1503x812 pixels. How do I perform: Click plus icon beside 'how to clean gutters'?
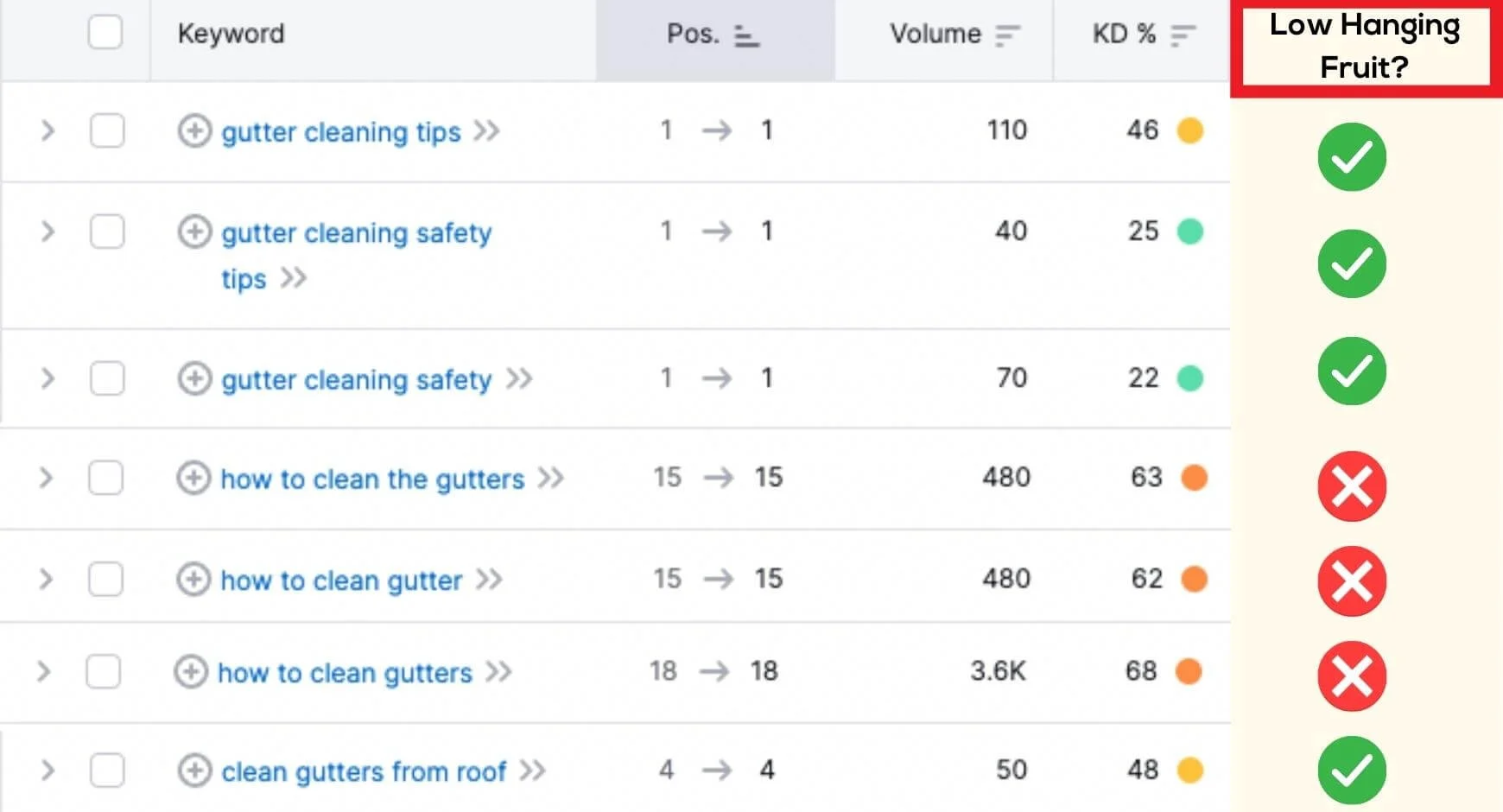(x=191, y=671)
